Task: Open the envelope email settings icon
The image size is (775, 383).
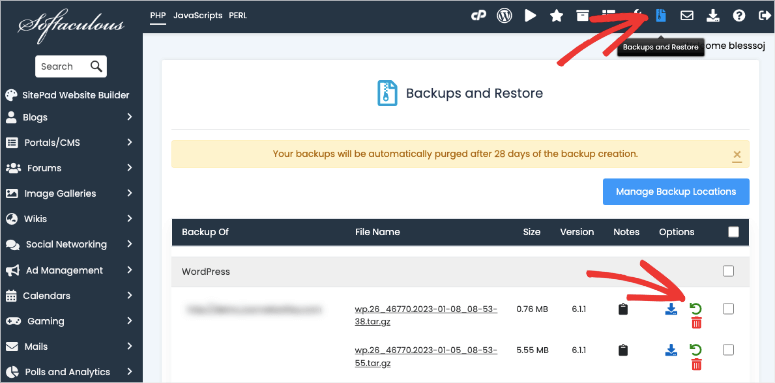Action: pos(687,16)
